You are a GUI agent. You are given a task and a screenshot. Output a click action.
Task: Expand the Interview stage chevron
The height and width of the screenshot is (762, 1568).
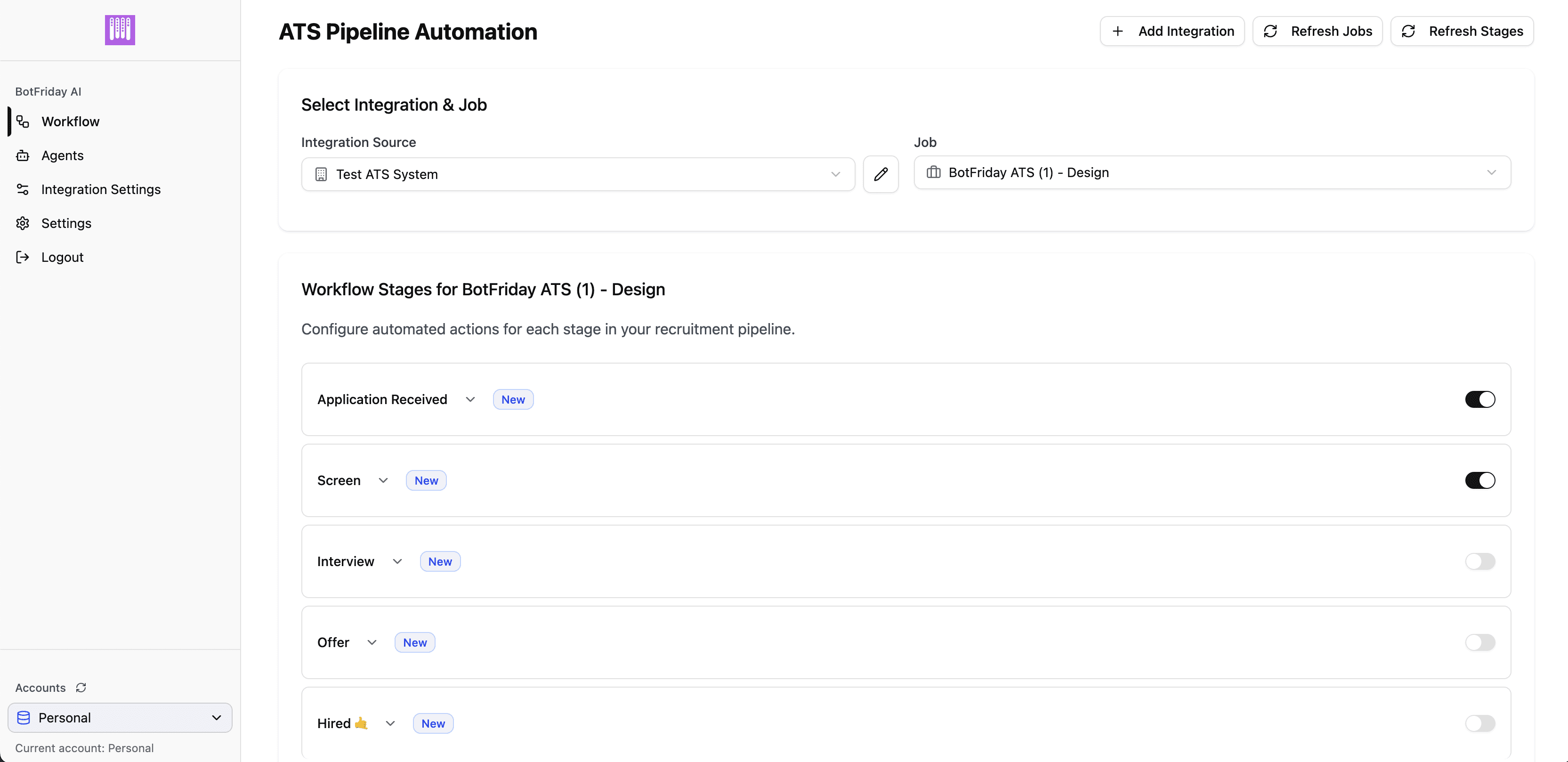(397, 561)
